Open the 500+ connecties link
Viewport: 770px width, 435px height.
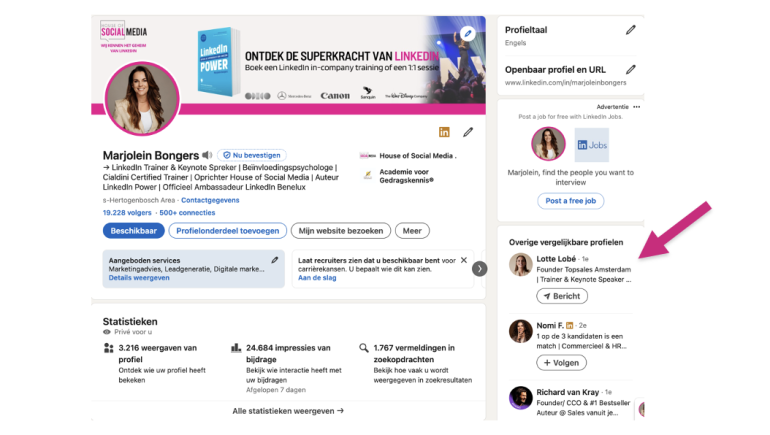[187, 213]
